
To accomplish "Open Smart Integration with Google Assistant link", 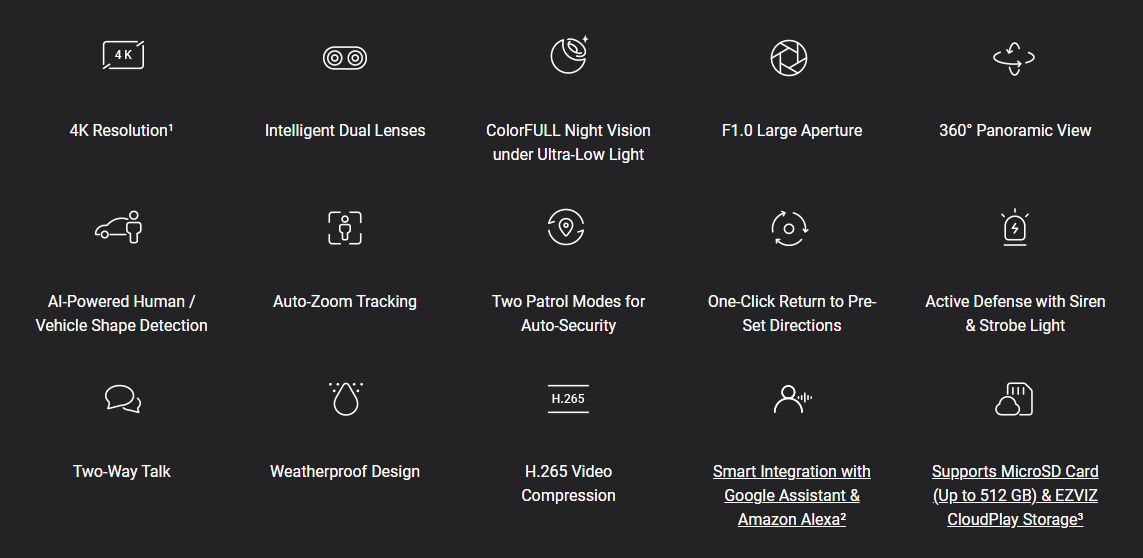I will (792, 495).
